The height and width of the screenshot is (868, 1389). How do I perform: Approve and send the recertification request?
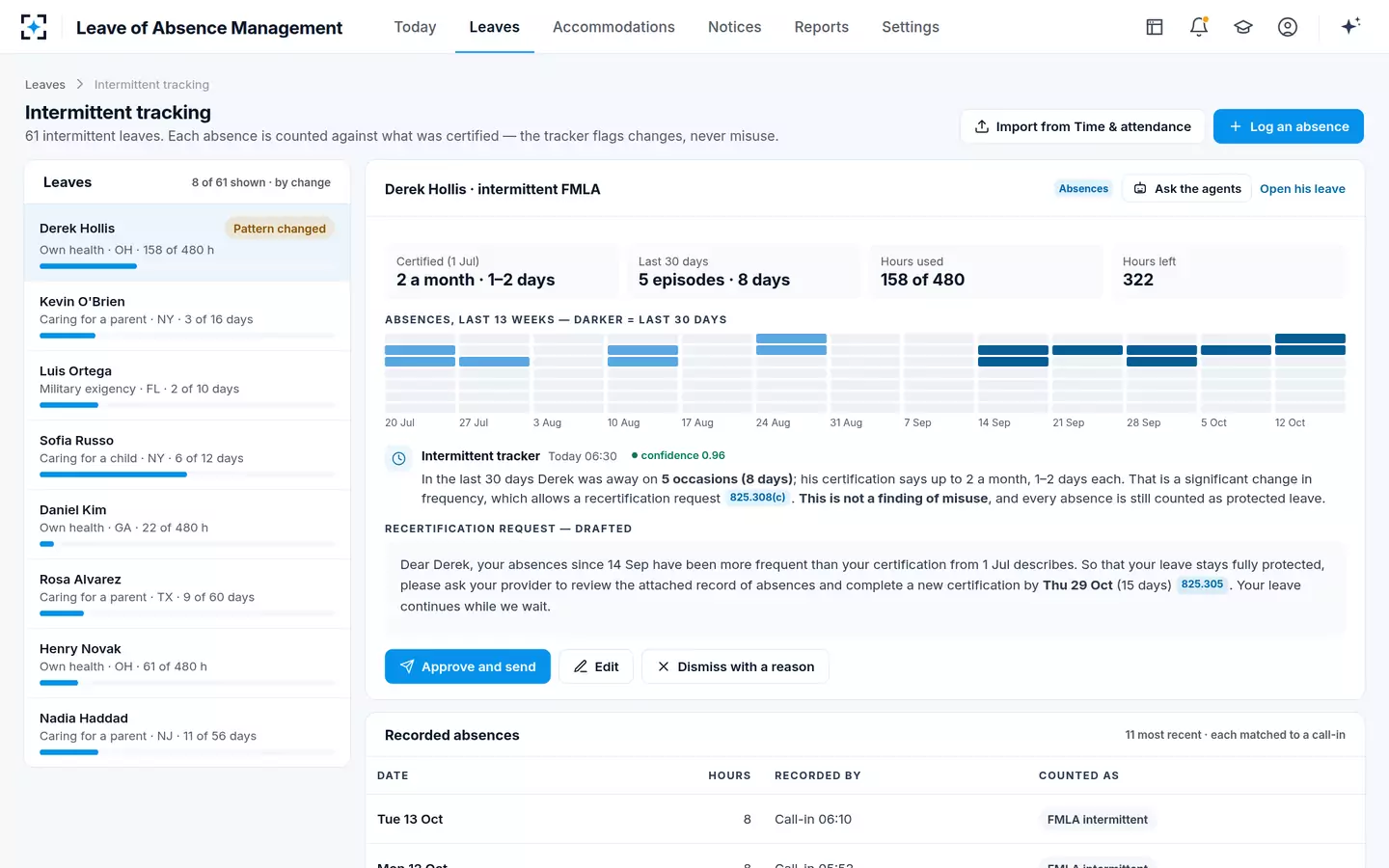point(468,666)
